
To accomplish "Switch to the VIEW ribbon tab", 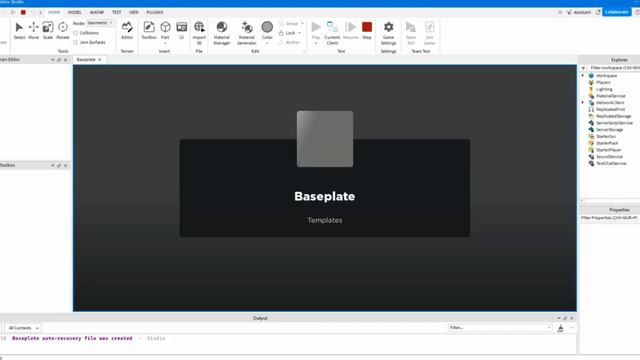I will (x=134, y=12).
